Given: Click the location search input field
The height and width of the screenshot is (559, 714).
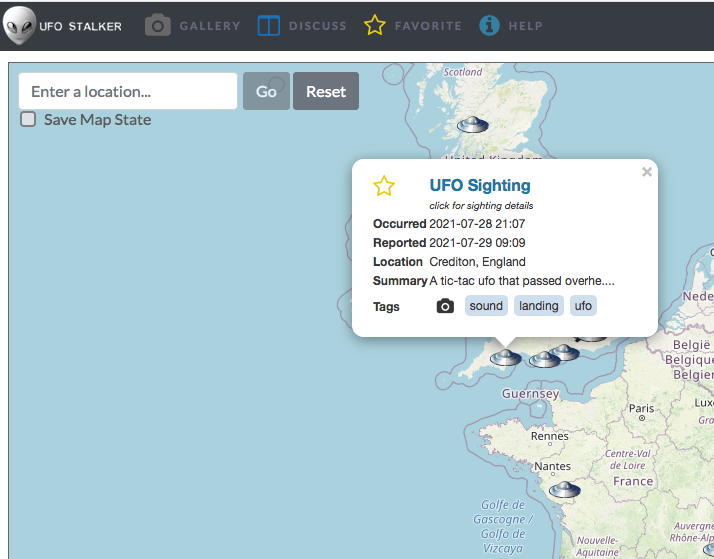Looking at the screenshot, I should point(128,91).
